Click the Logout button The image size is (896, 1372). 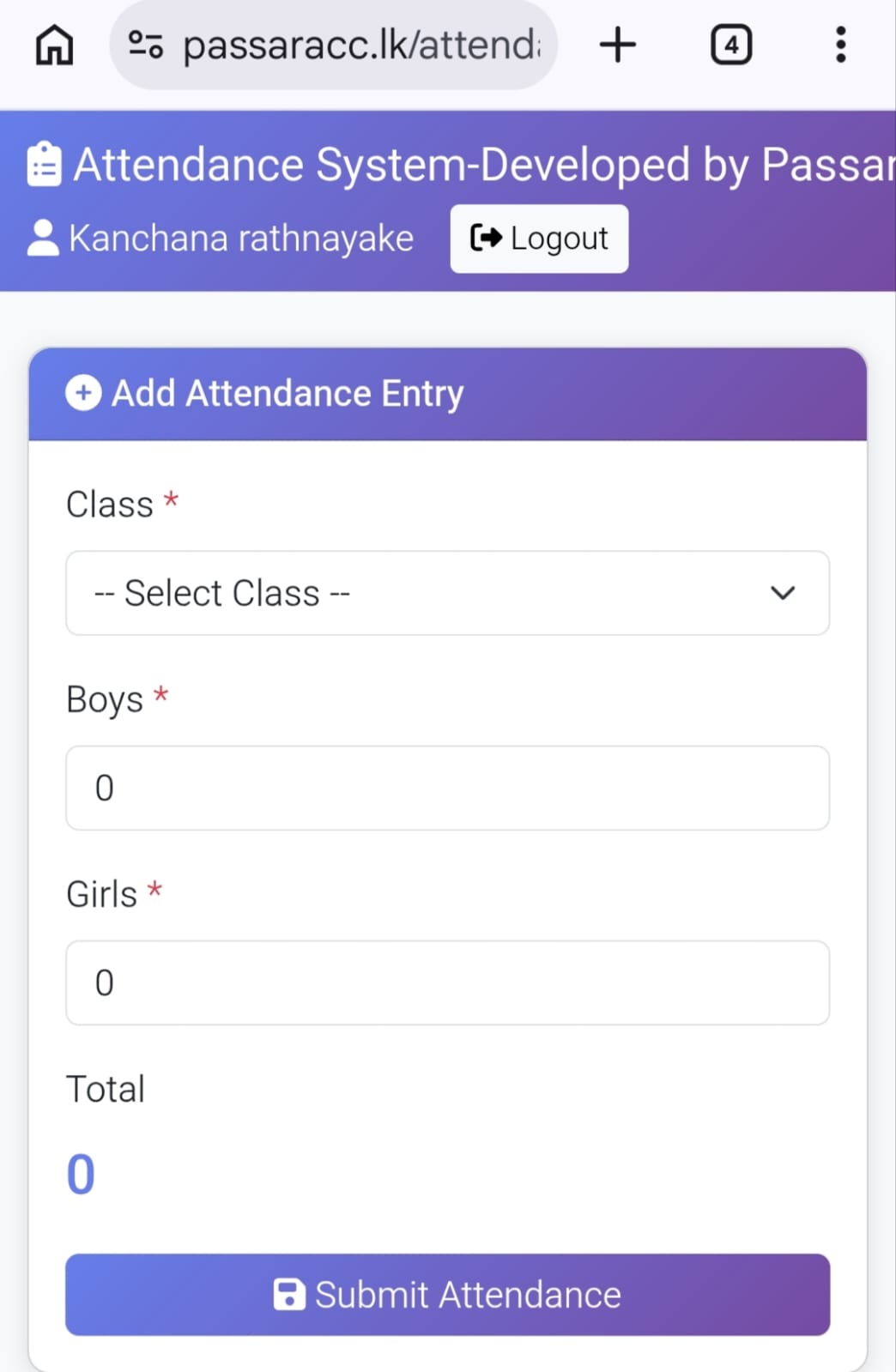(539, 239)
